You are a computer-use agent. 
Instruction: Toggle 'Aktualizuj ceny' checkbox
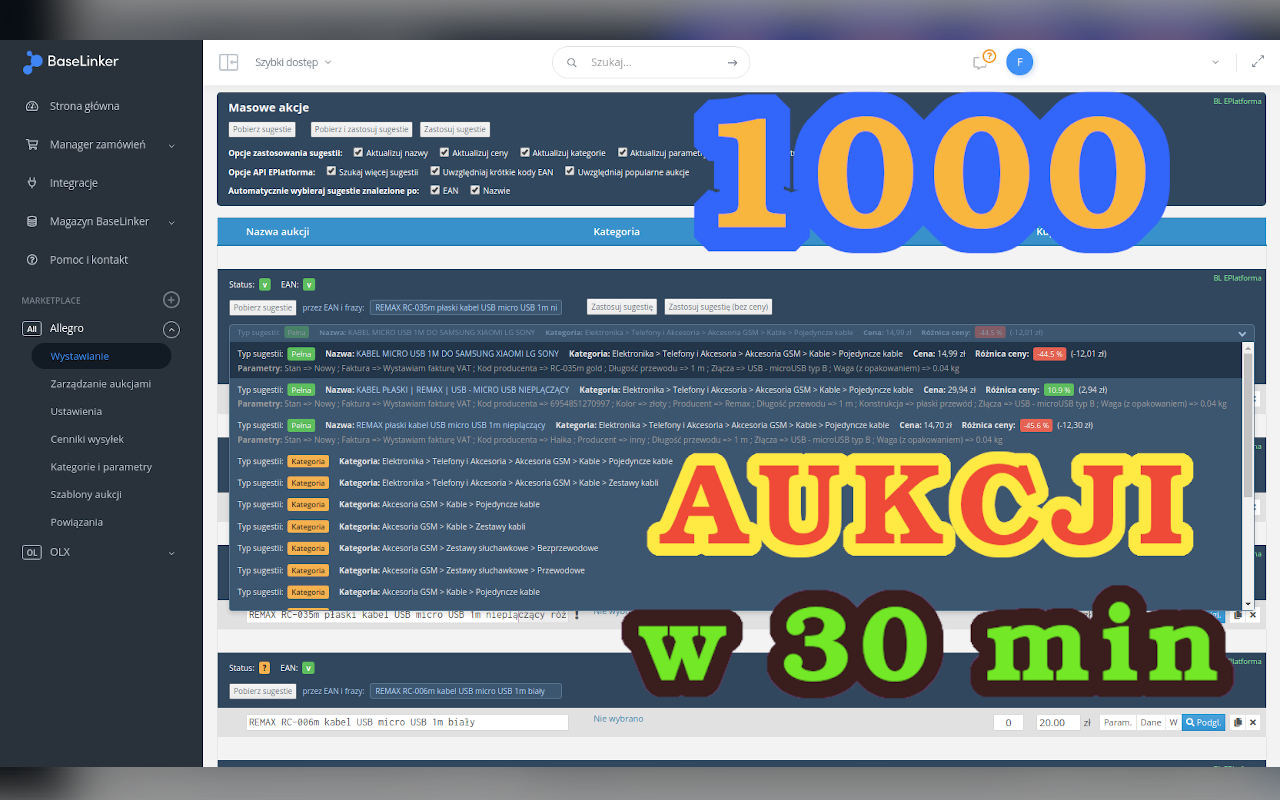(444, 153)
